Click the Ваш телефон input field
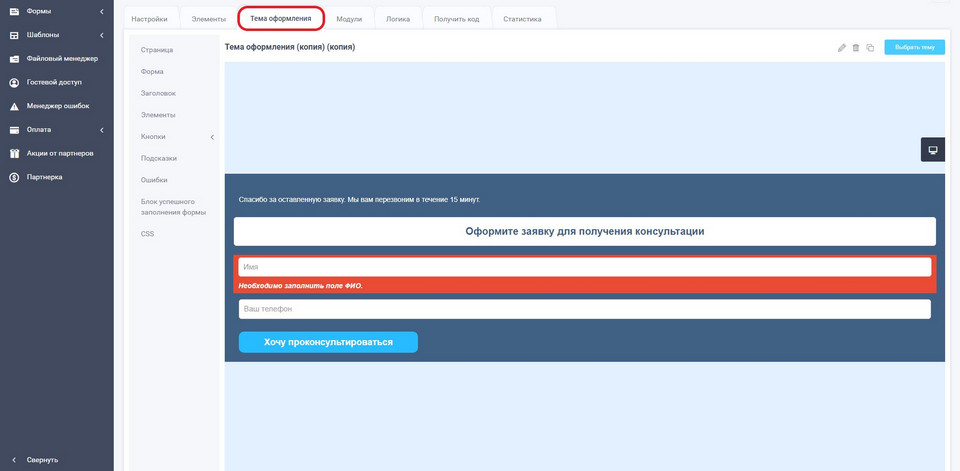 click(584, 309)
